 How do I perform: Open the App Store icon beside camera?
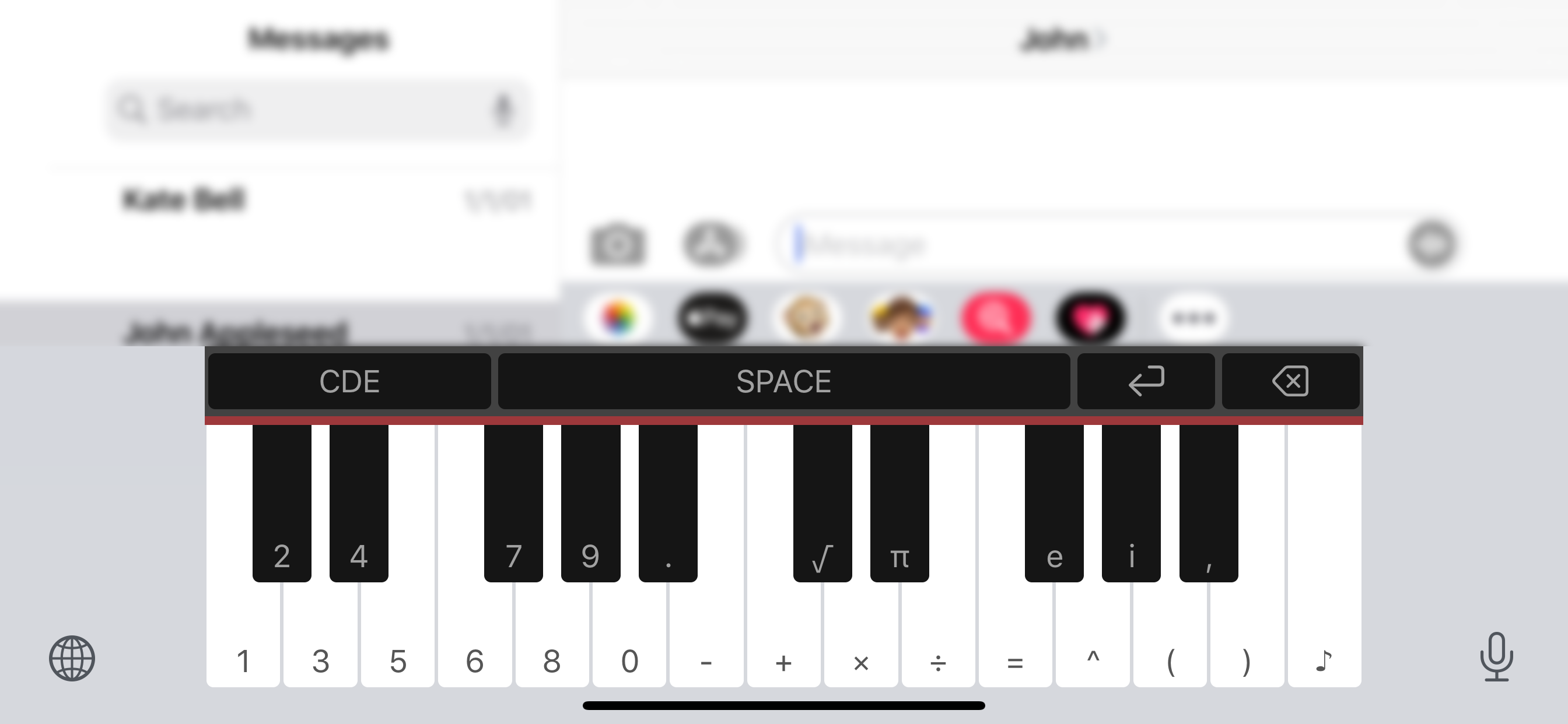pyautogui.click(x=712, y=245)
